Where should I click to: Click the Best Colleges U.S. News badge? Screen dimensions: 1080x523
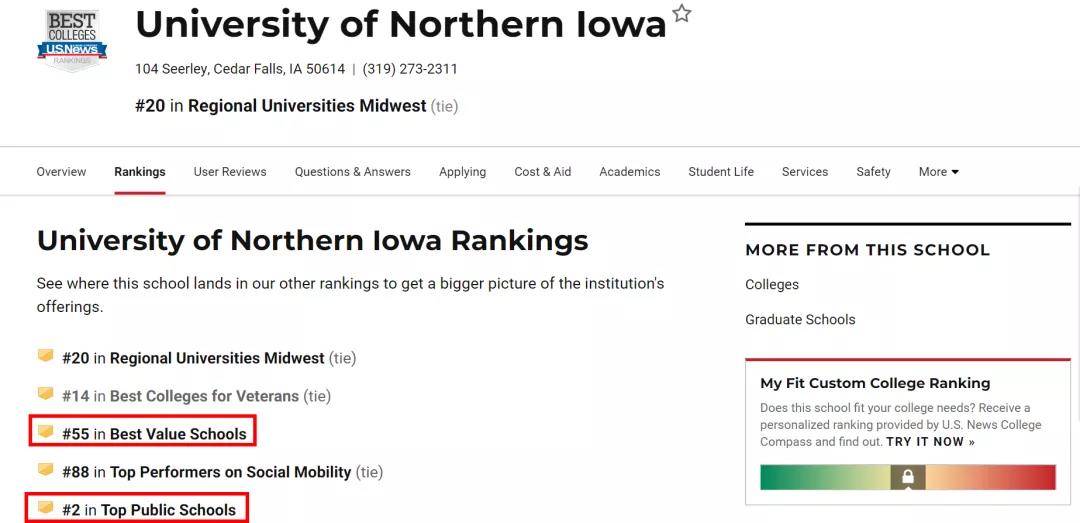coord(72,39)
